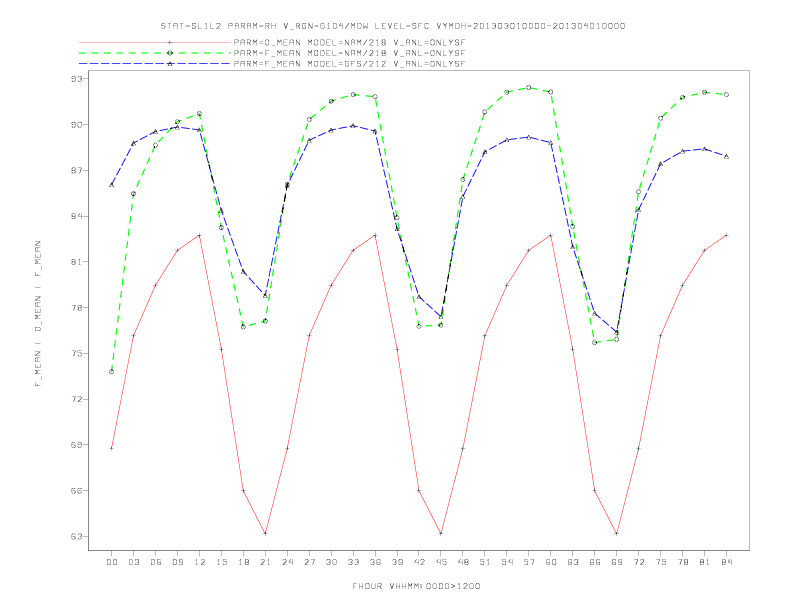The image size is (792, 612).
Task: Click the x-axis tick label 15
Action: pyautogui.click(x=221, y=562)
